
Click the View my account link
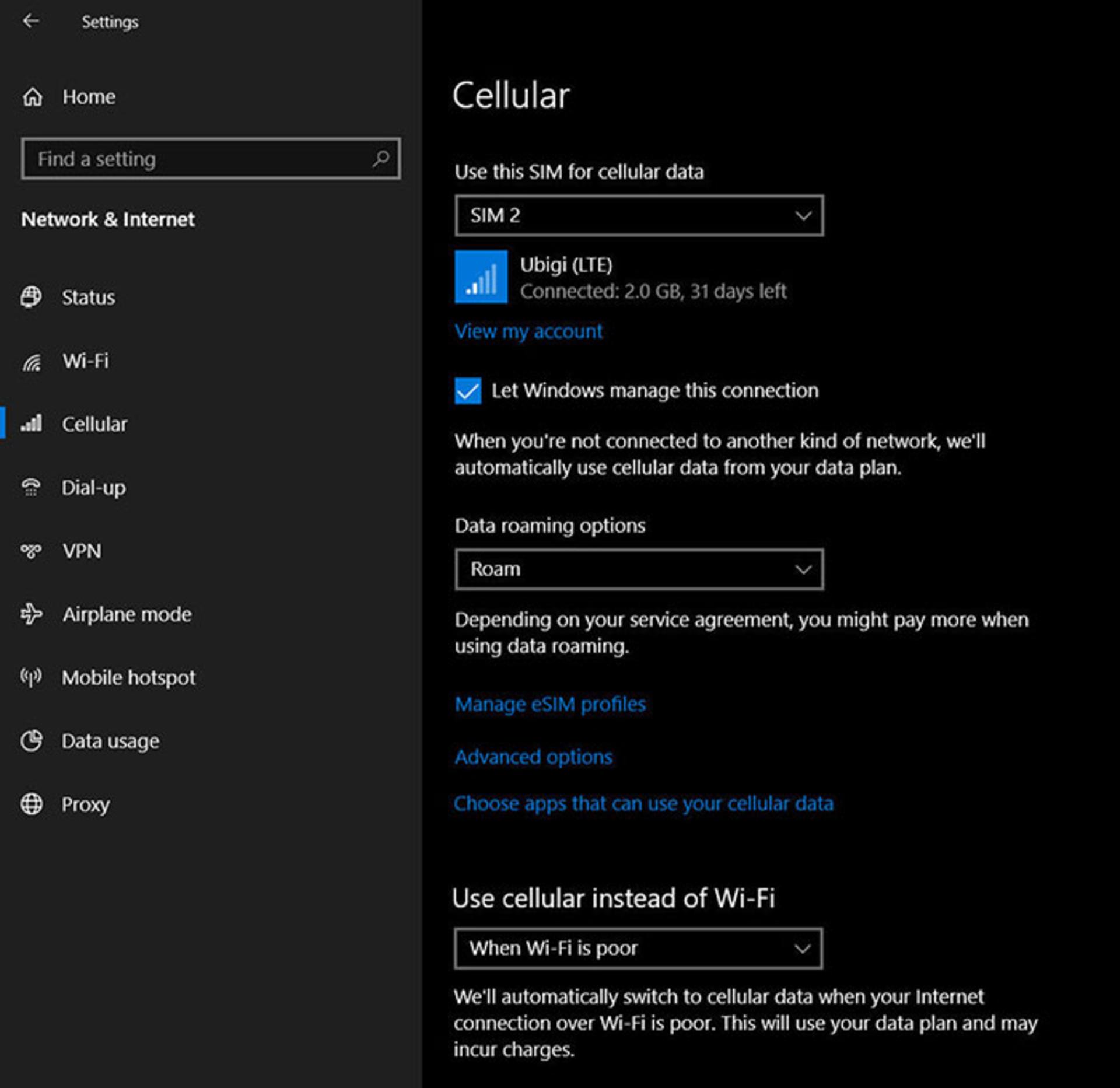coord(528,331)
